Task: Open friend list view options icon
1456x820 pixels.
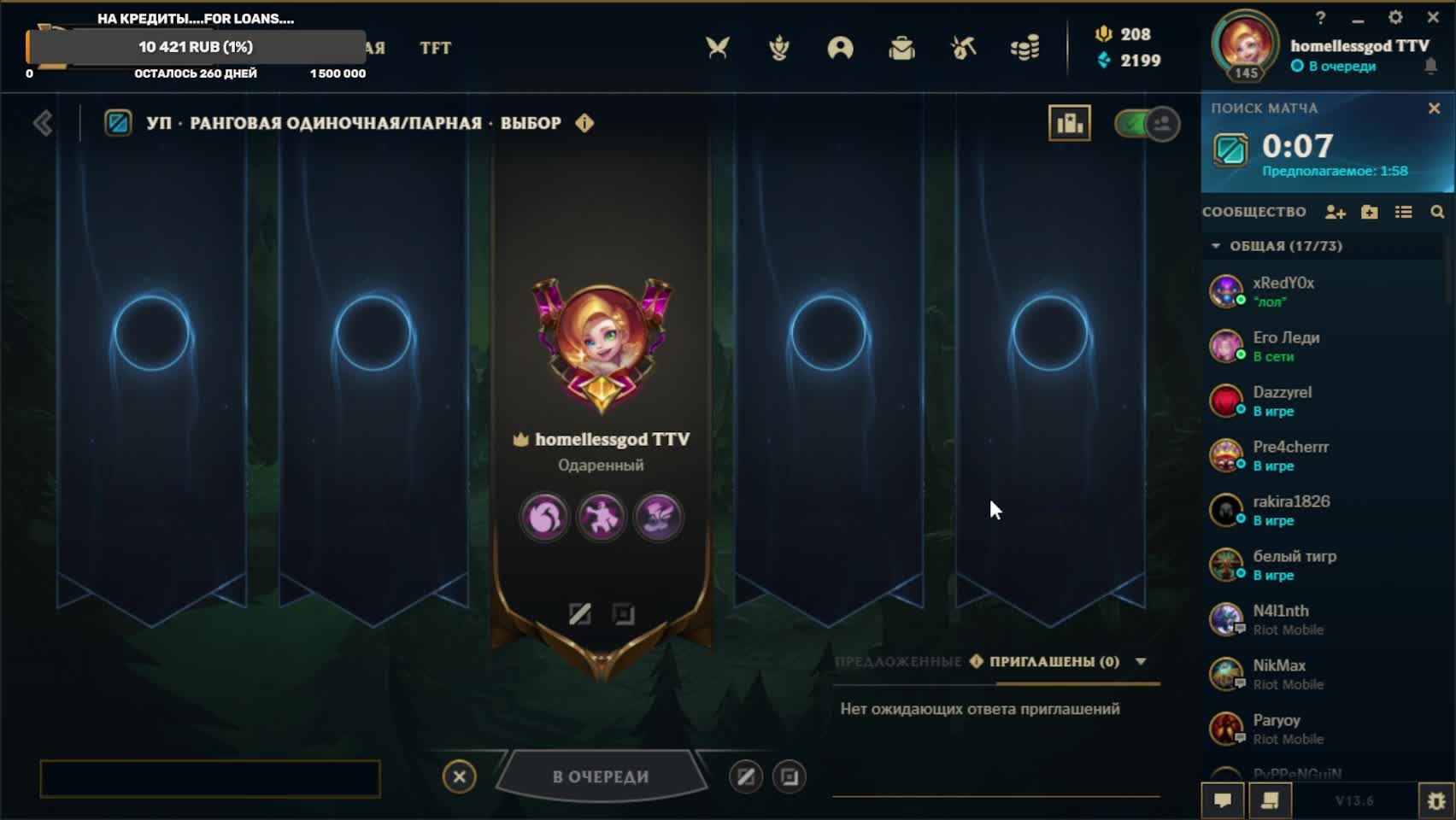Action: click(1403, 212)
